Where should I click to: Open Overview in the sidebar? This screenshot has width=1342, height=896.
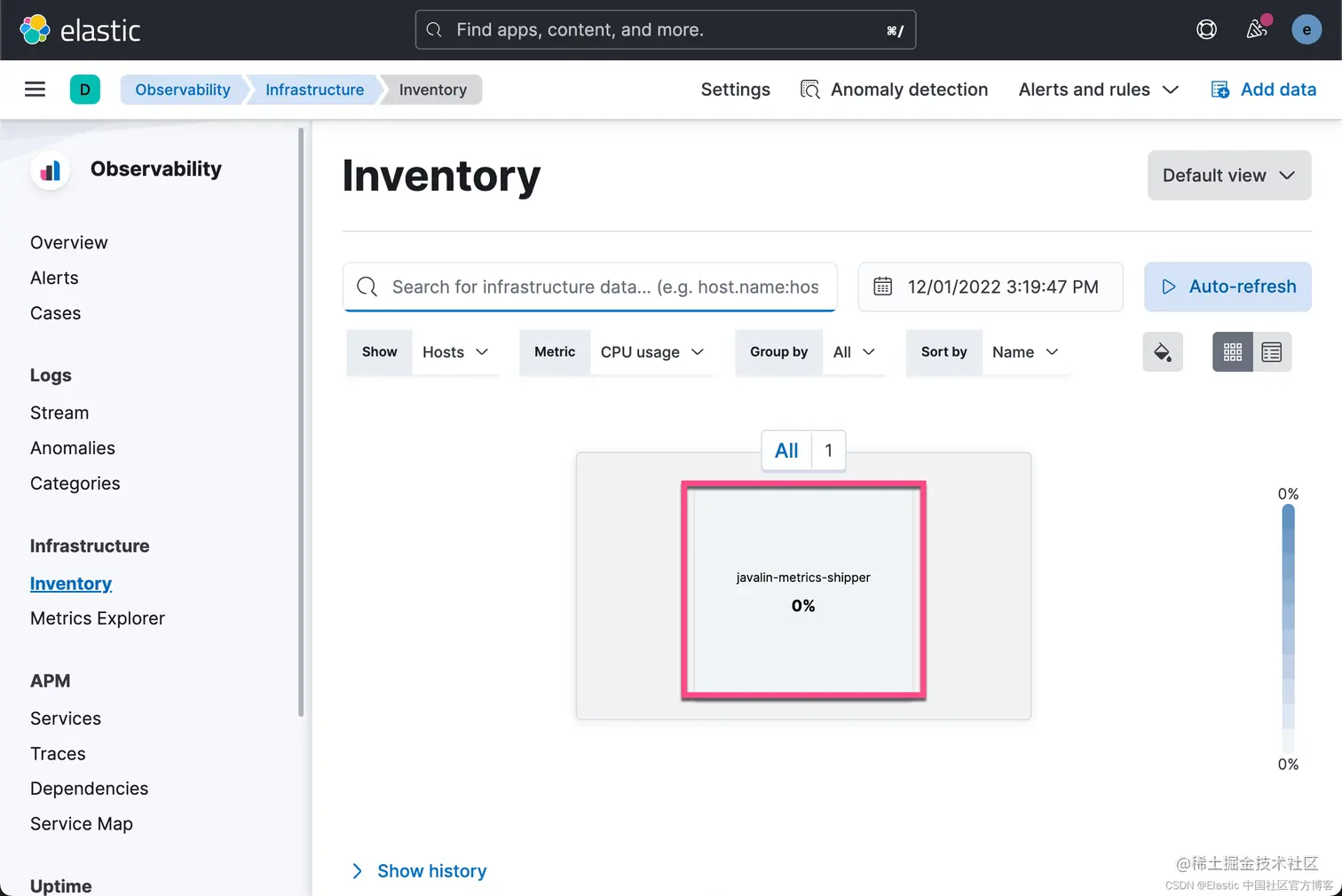69,243
